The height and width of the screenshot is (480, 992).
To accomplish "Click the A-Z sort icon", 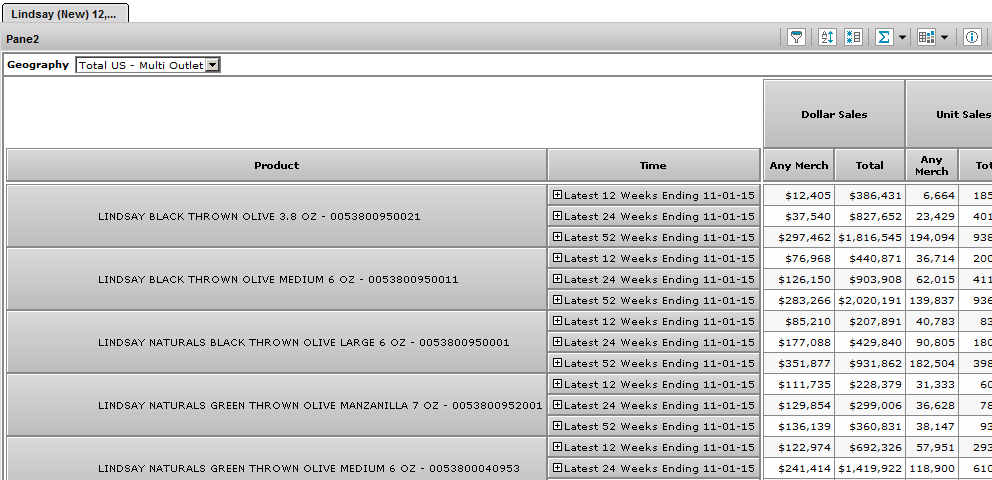I will pyautogui.click(x=827, y=37).
